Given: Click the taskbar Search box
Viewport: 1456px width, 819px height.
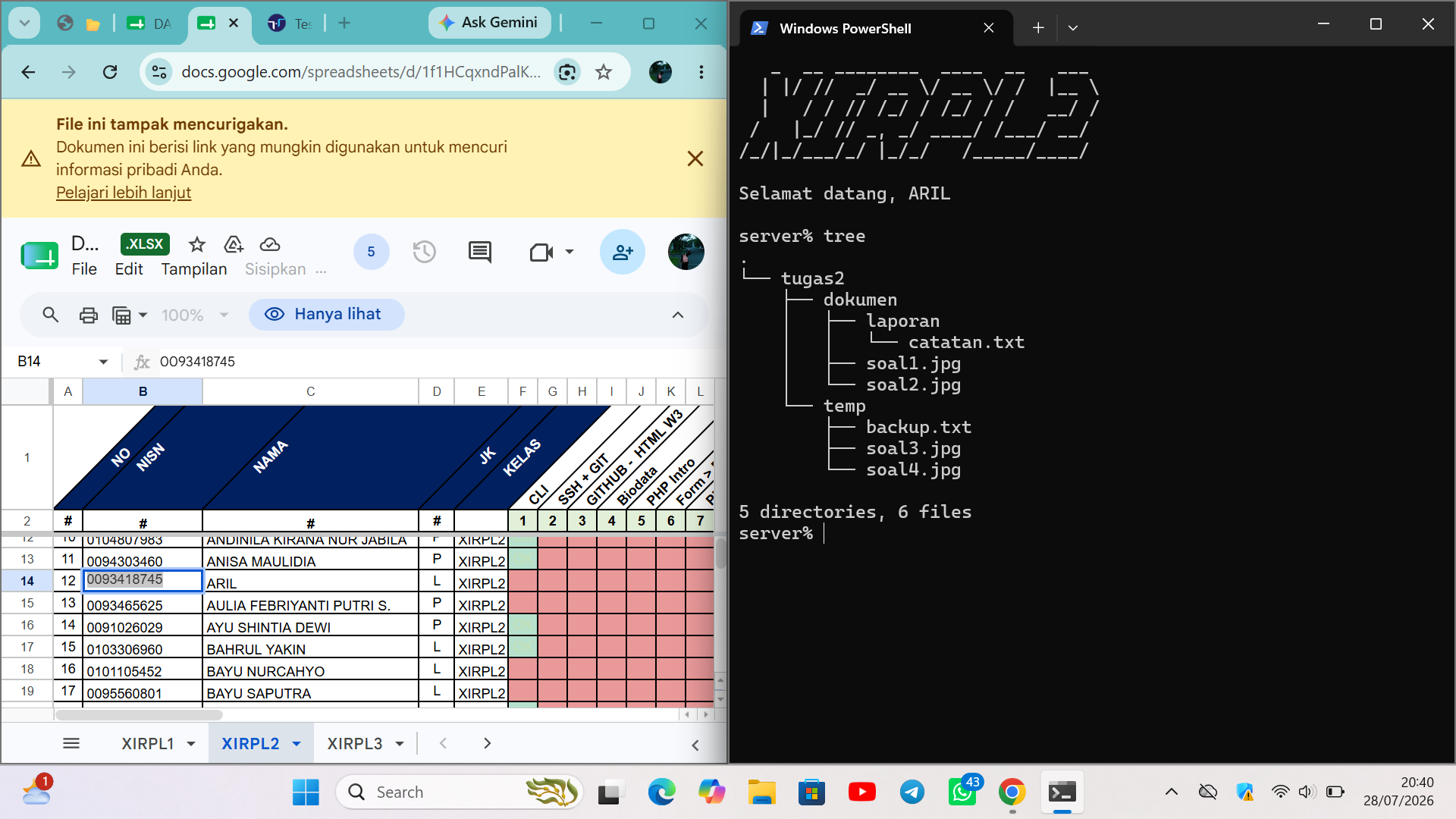Looking at the screenshot, I should tap(460, 792).
